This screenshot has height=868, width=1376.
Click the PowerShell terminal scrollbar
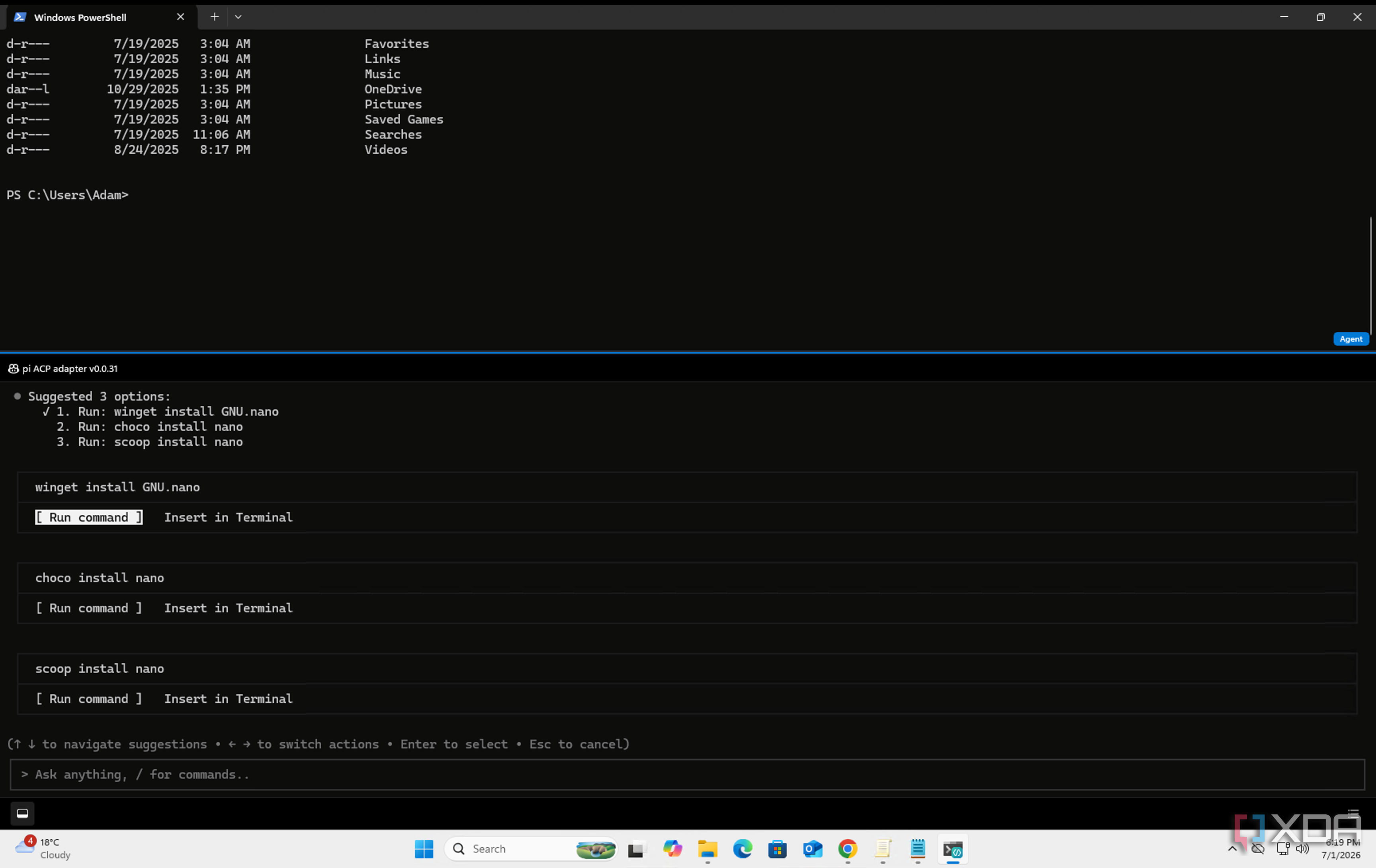point(1370,276)
